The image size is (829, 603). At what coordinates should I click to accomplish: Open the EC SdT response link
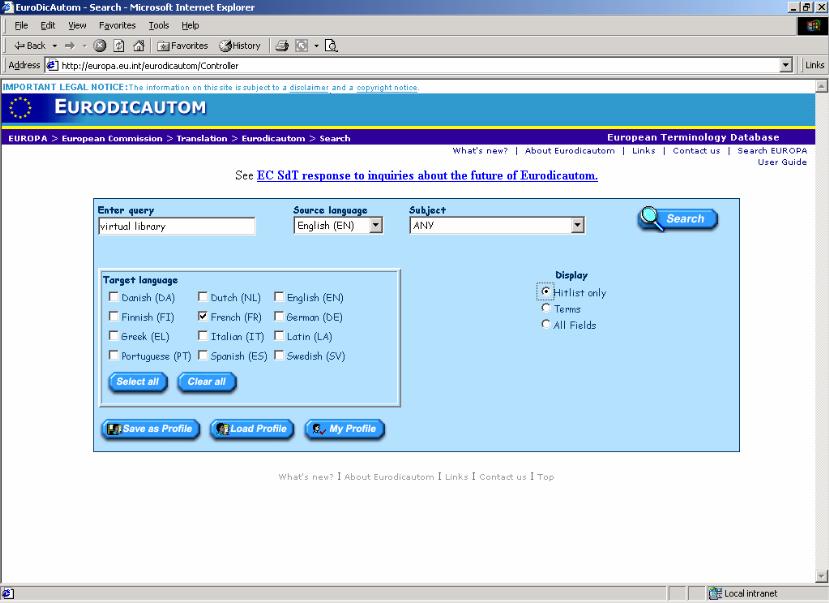tap(427, 175)
